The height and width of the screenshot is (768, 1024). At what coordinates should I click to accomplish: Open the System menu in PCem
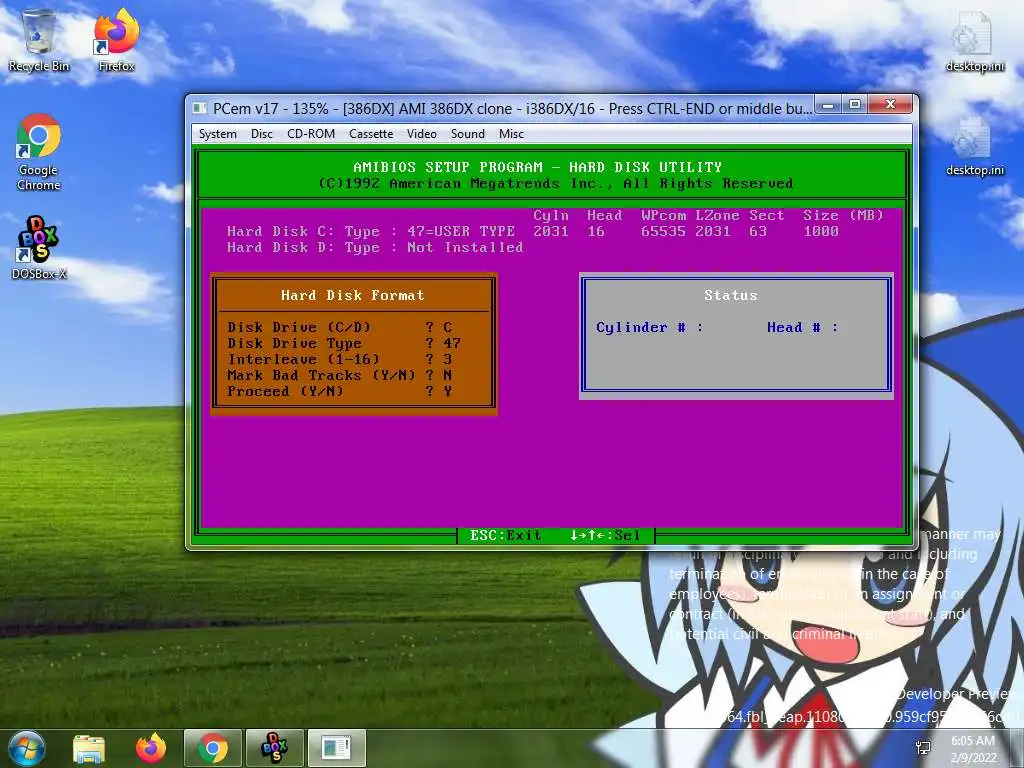point(217,134)
